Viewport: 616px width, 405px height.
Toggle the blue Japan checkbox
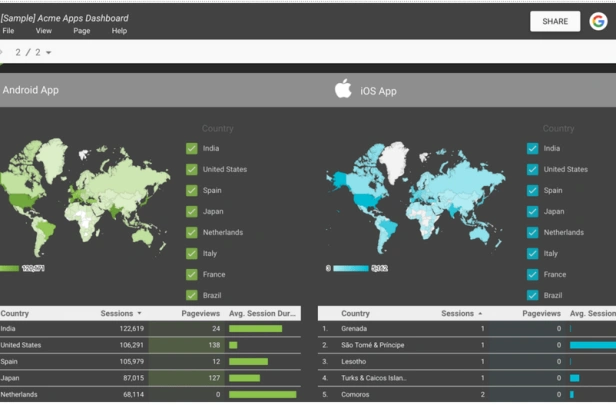click(532, 211)
